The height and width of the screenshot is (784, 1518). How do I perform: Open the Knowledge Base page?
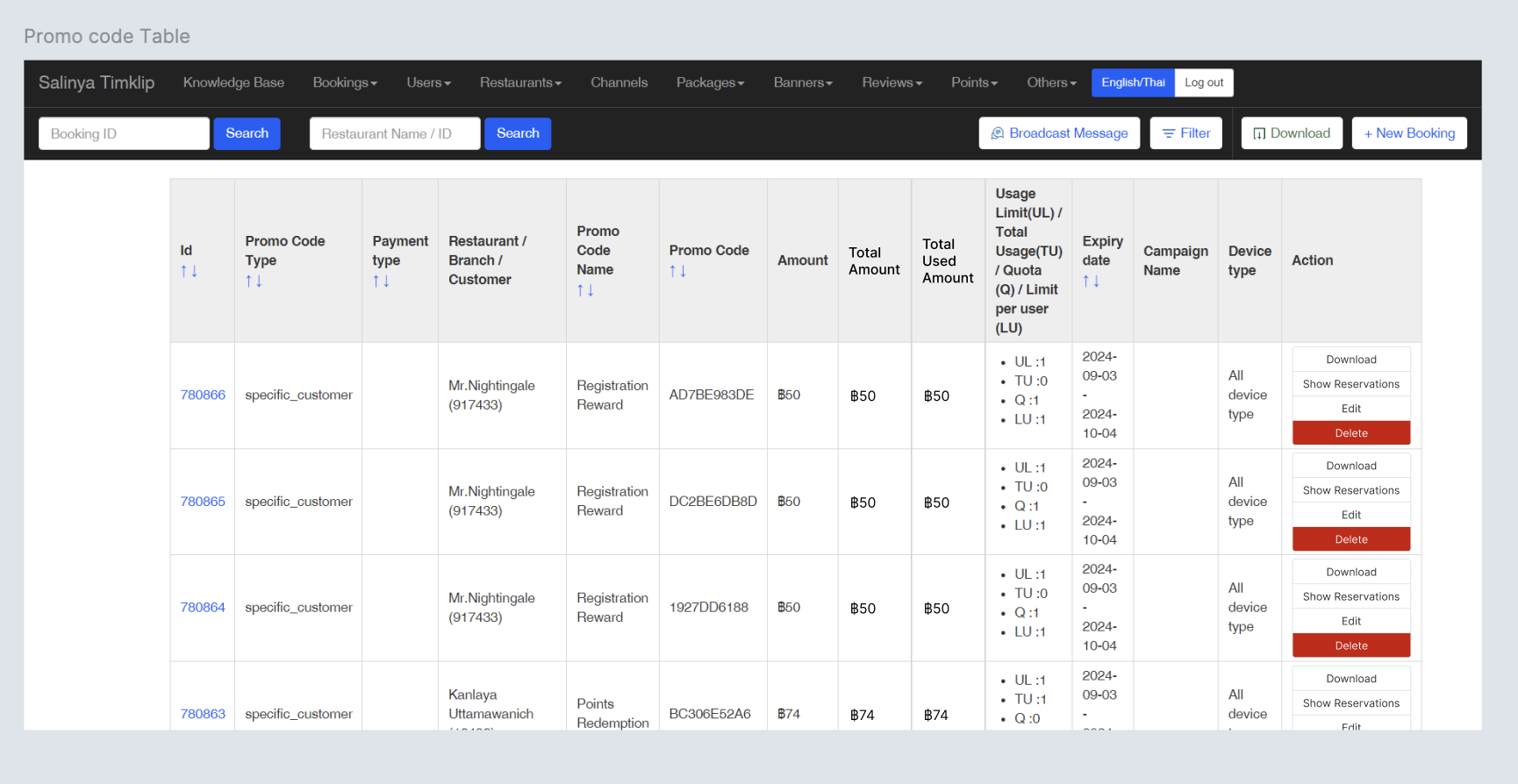[x=233, y=82]
